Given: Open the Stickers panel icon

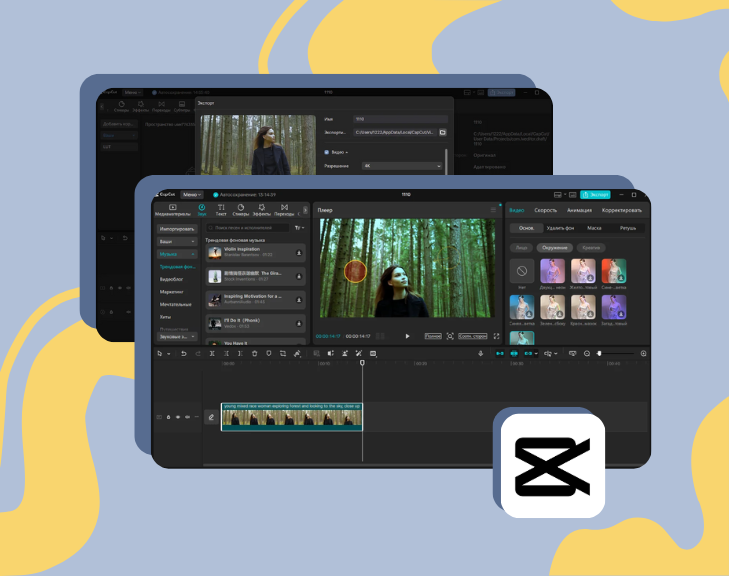Looking at the screenshot, I should click(x=241, y=210).
